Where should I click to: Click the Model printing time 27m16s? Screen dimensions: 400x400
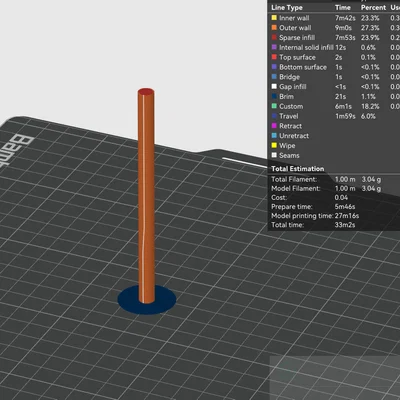pos(347,216)
